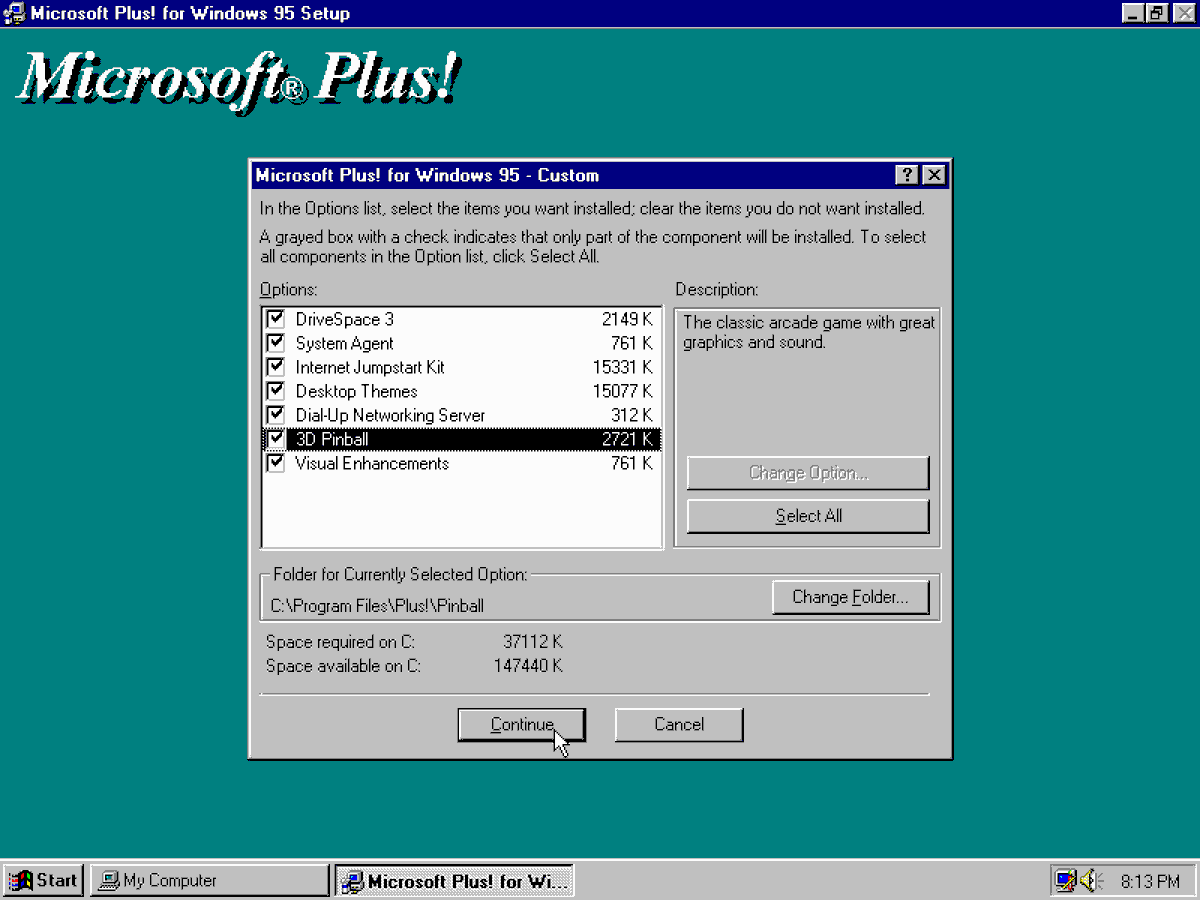
Task: Click the Change Option button
Action: (808, 473)
